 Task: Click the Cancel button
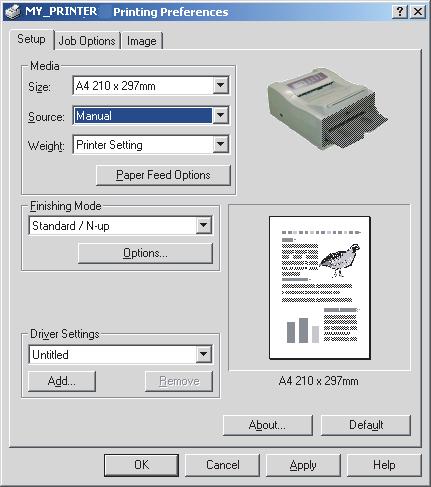[222, 465]
